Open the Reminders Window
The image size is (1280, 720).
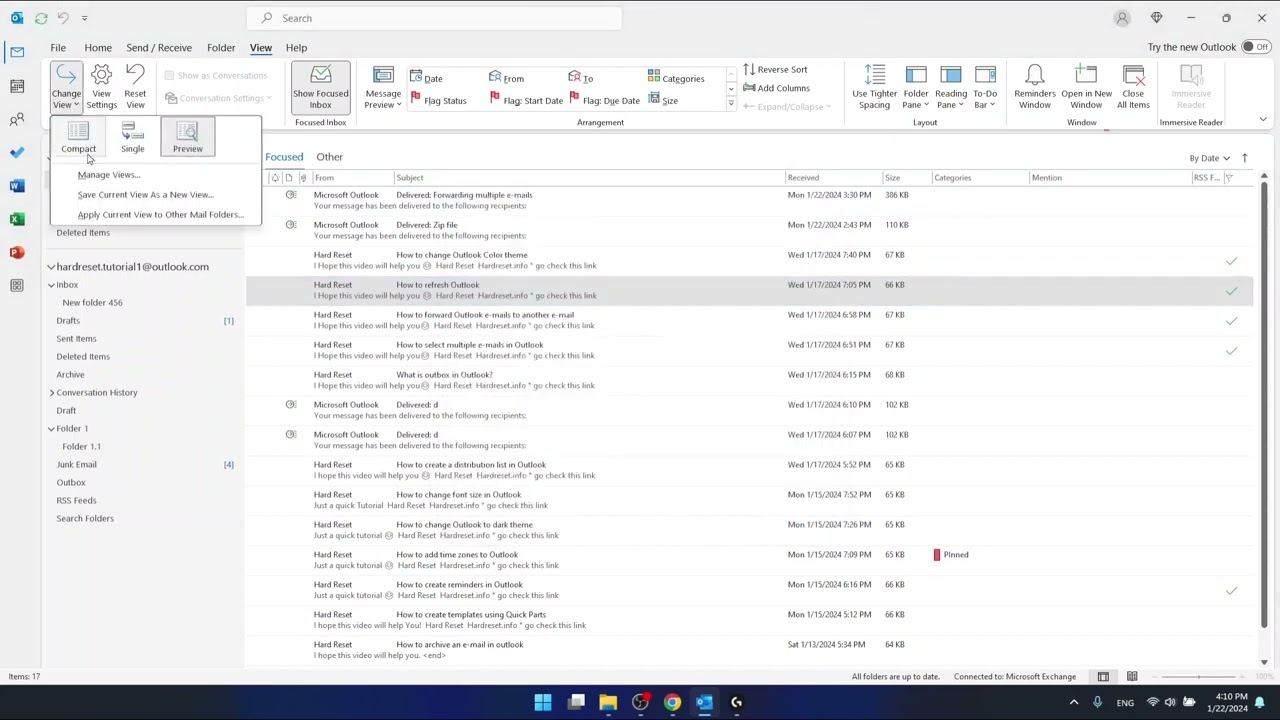(1035, 87)
